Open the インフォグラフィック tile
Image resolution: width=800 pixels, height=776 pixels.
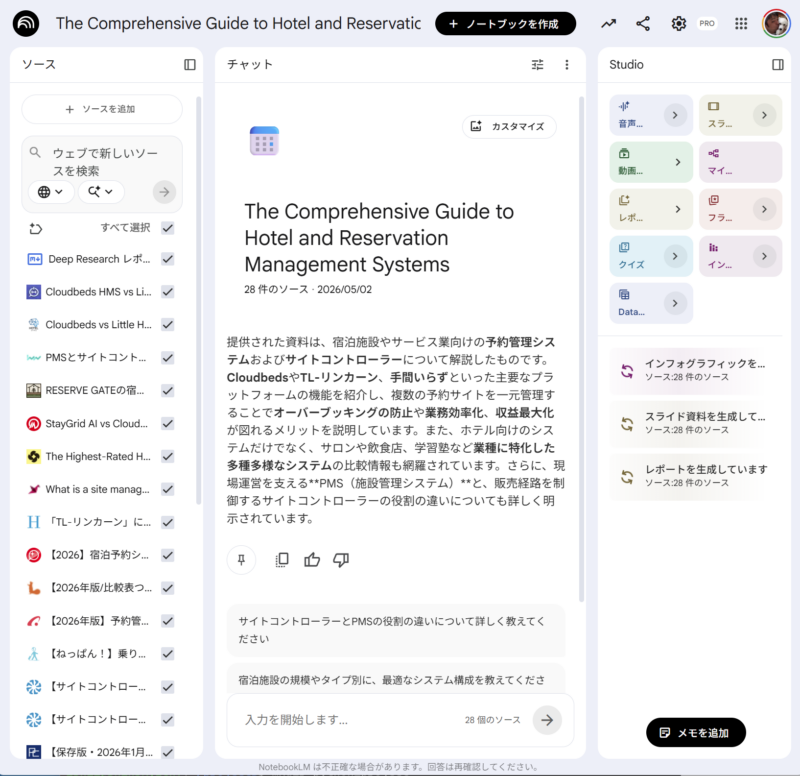pos(740,256)
